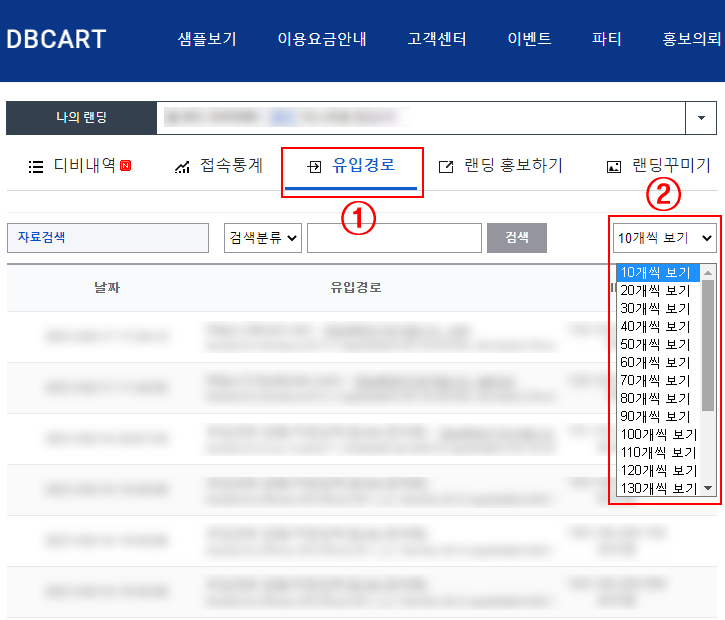Open 이용요금안내 in the top menu
The image size is (725, 620).
click(x=322, y=40)
